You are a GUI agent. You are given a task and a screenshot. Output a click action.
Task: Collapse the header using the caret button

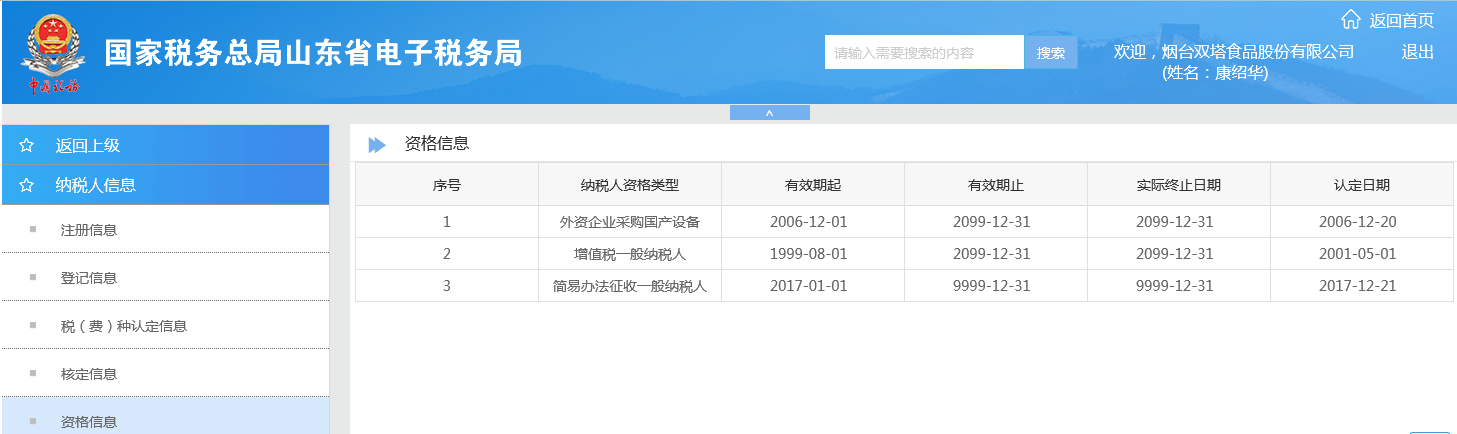click(769, 113)
